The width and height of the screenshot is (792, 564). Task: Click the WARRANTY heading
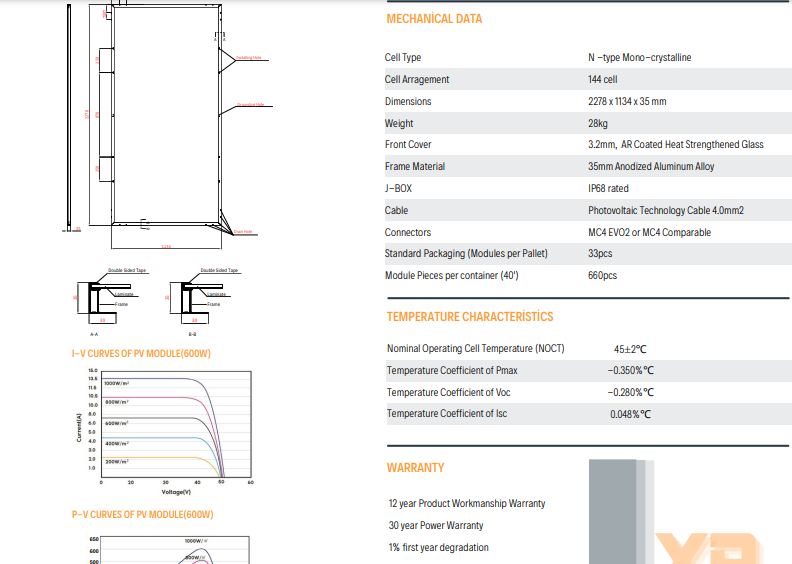click(x=415, y=468)
